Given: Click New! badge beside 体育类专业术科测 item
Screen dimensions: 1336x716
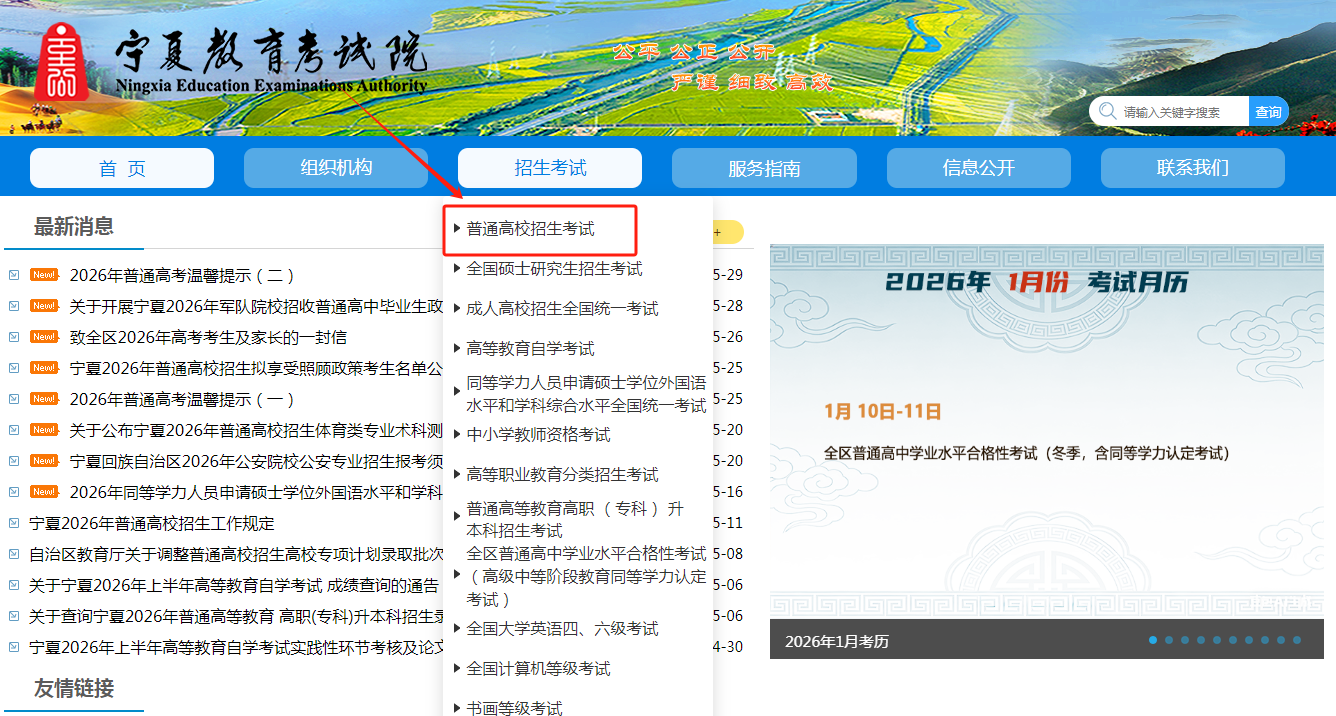Looking at the screenshot, I should pyautogui.click(x=44, y=430).
